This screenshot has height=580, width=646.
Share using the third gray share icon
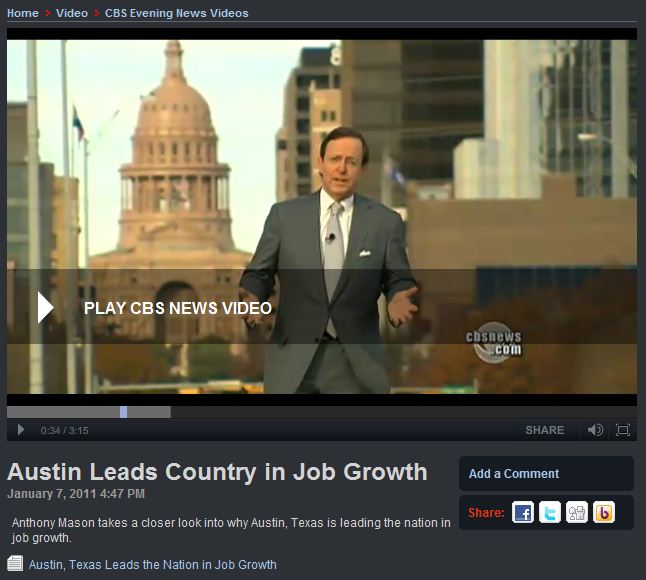[577, 512]
